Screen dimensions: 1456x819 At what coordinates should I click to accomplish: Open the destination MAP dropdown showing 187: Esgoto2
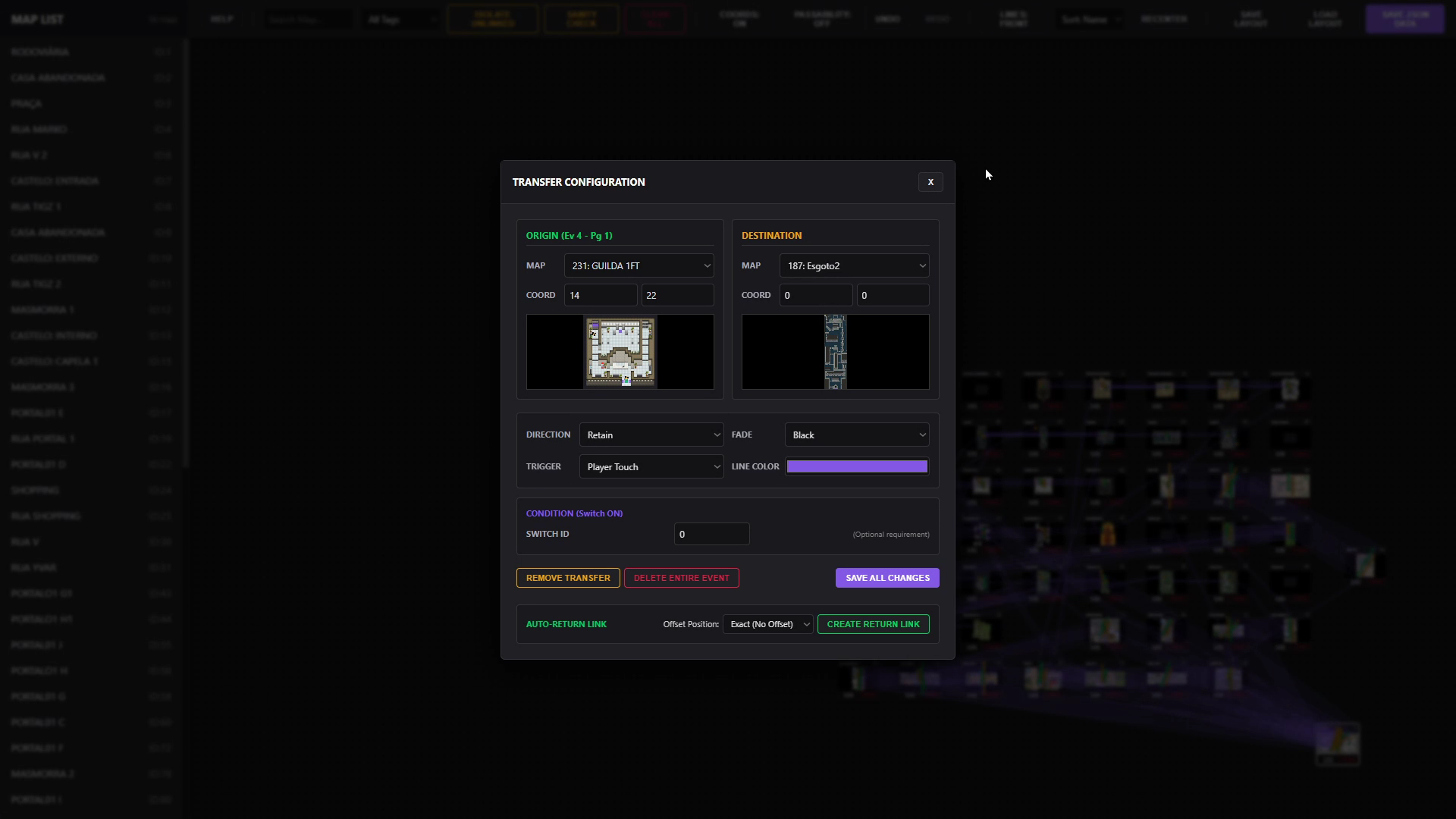854,265
